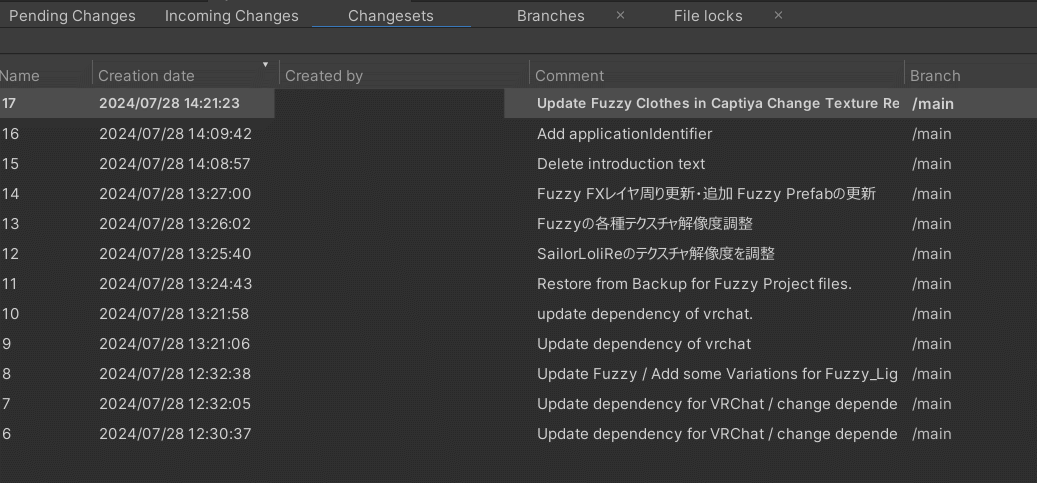Click date 2024/07/28 13:21:06
The width and height of the screenshot is (1037, 483).
click(x=175, y=344)
